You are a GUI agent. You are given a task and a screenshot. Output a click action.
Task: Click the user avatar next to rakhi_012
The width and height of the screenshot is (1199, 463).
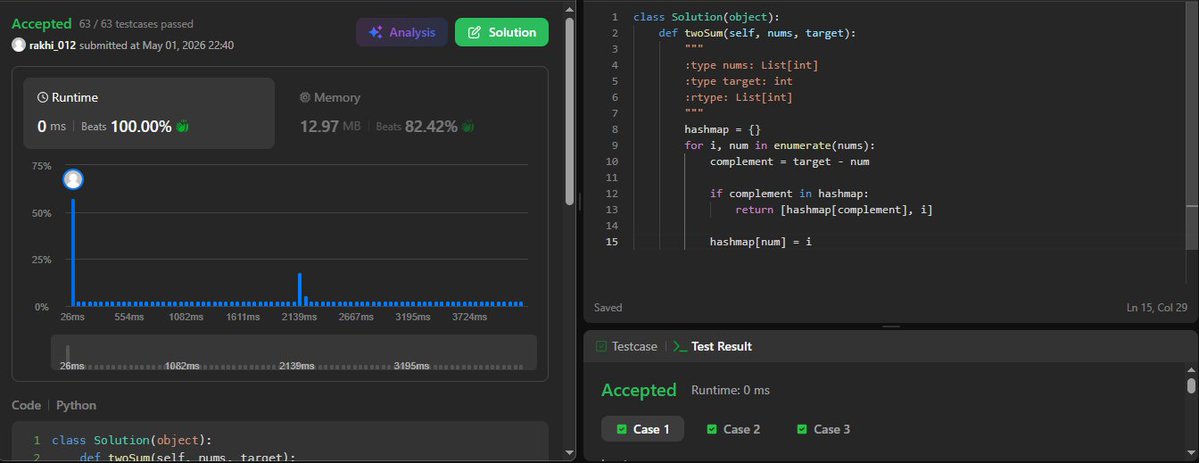click(18, 45)
